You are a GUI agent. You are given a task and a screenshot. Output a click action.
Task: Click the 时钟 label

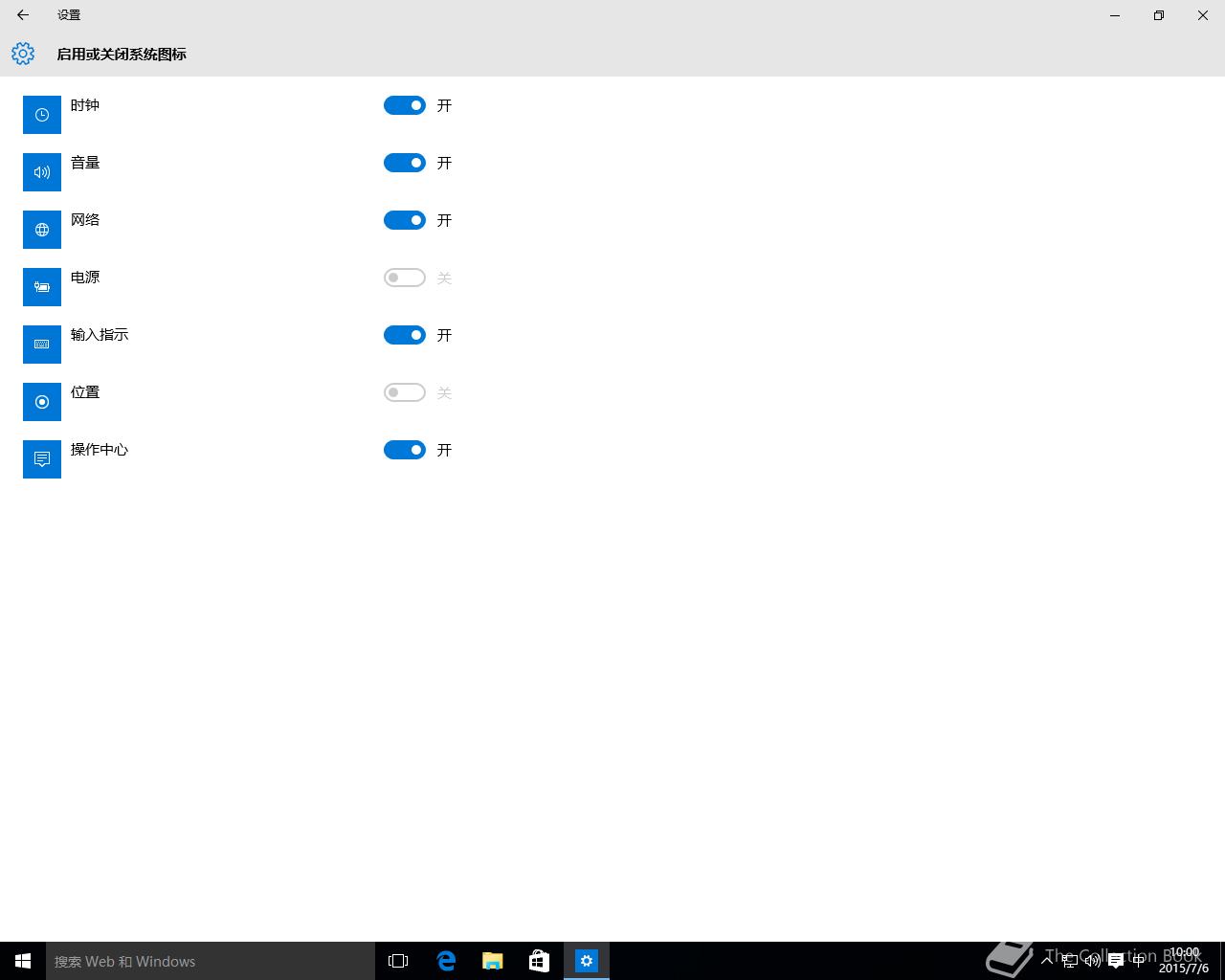tap(85, 105)
